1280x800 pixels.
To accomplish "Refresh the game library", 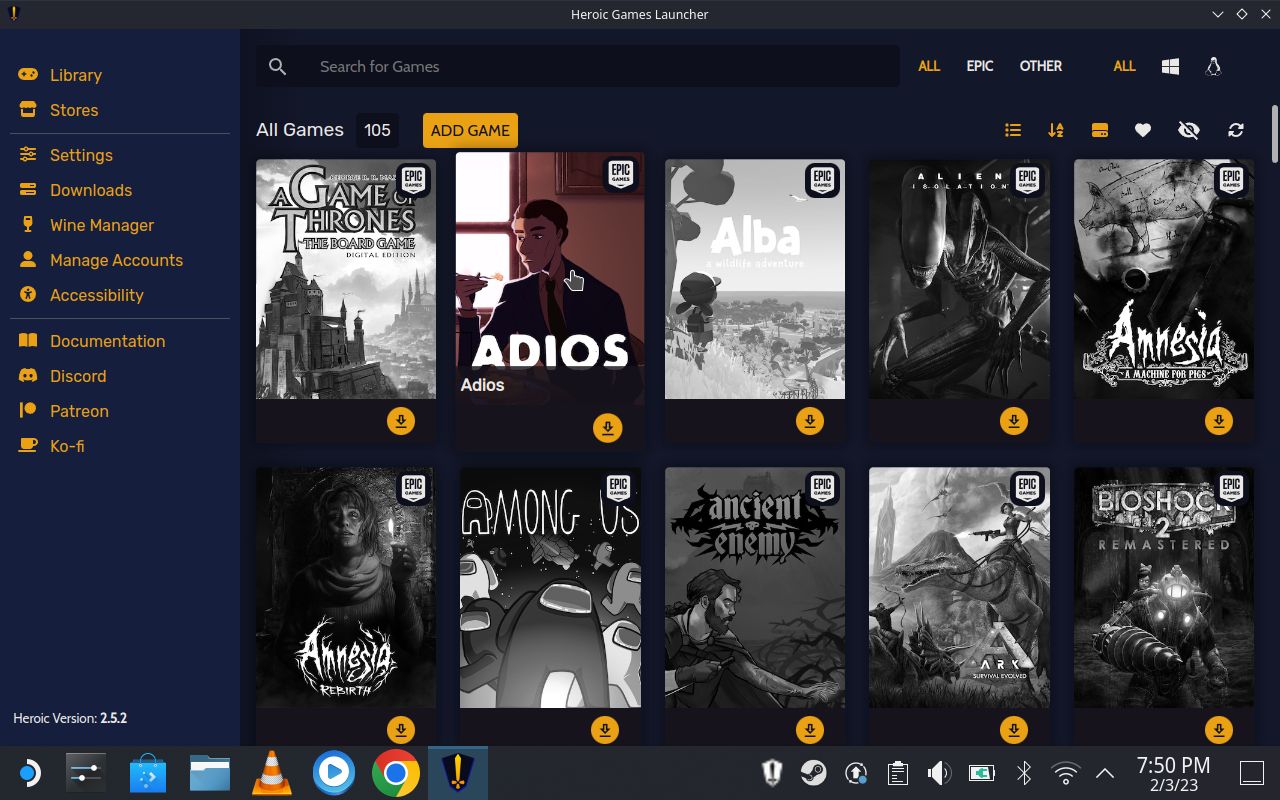I will [x=1236, y=130].
